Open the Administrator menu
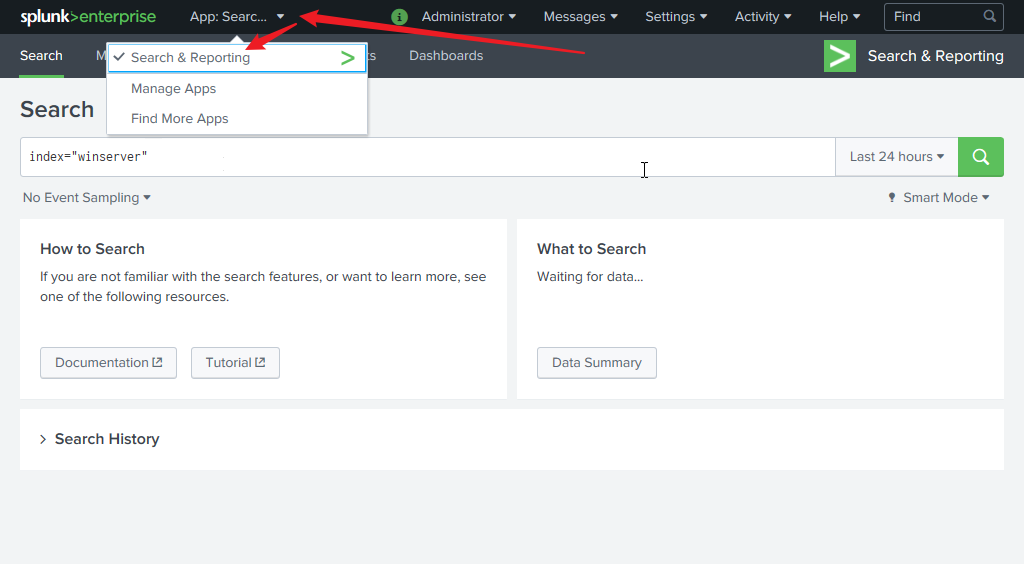Image resolution: width=1024 pixels, height=564 pixels. 468,17
